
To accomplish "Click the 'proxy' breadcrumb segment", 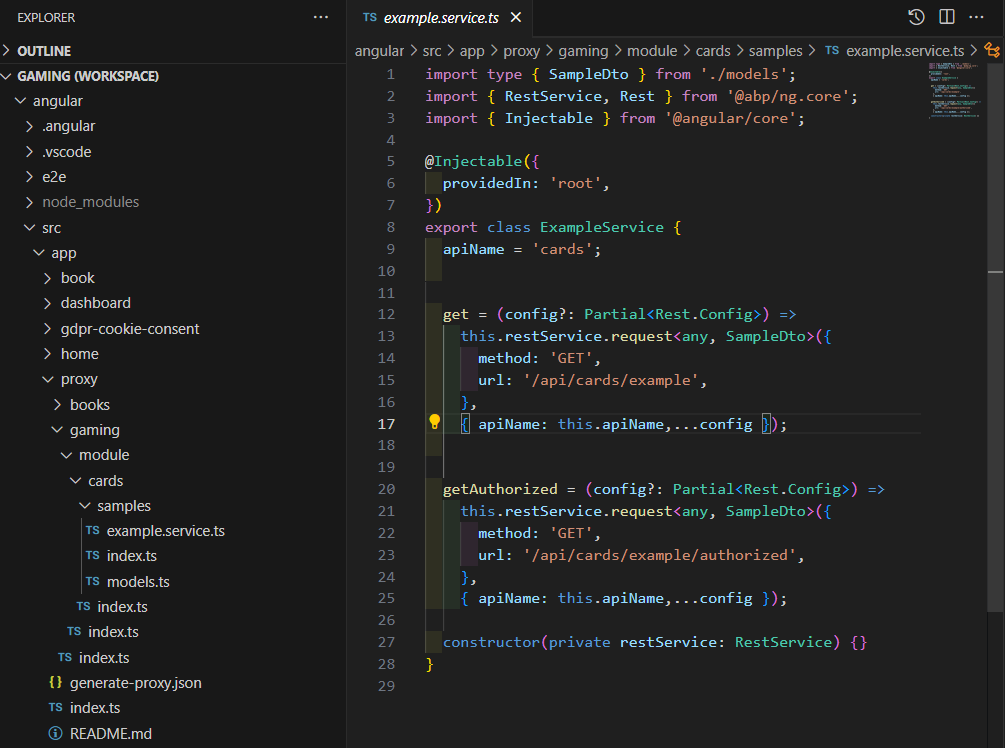I will (x=521, y=50).
